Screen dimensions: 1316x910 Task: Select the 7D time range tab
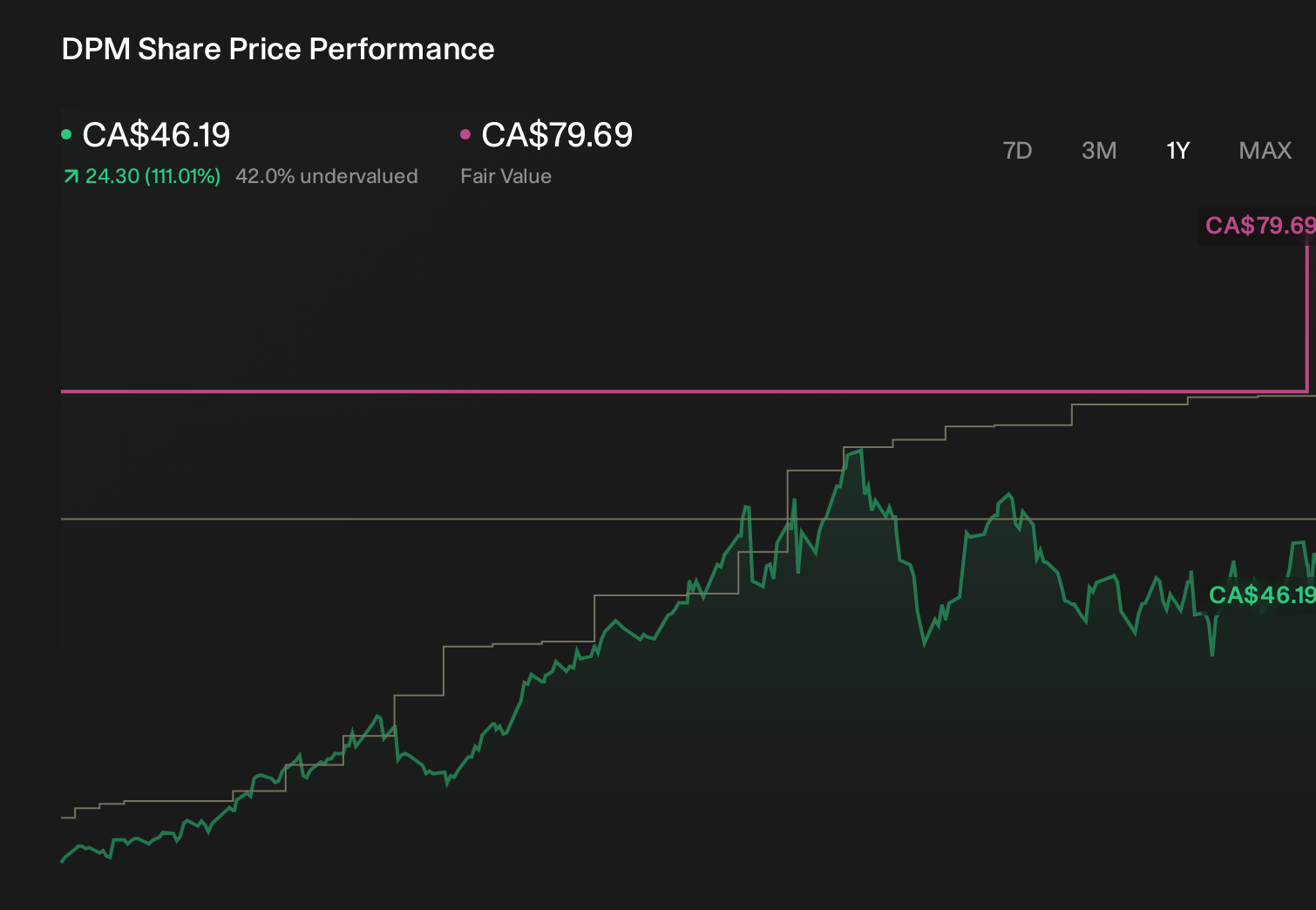pos(1017,151)
